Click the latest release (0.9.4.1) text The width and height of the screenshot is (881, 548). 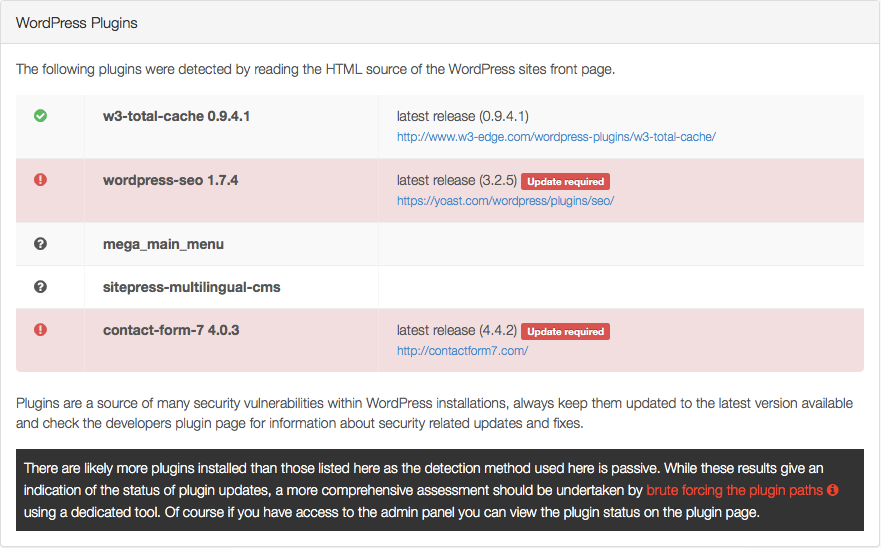click(x=462, y=116)
